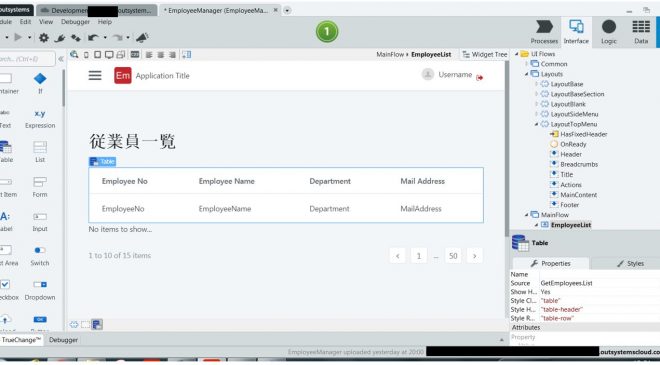Image resolution: width=660 pixels, height=365 pixels.
Task: Pick the Checkbox widget from toolbox
Action: click(x=5, y=290)
